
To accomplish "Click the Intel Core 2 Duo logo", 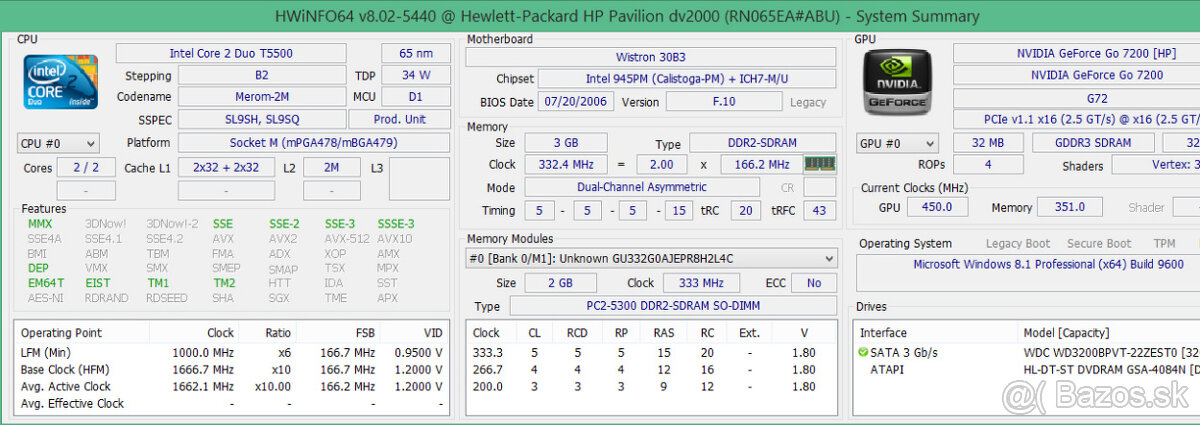I will click(61, 82).
